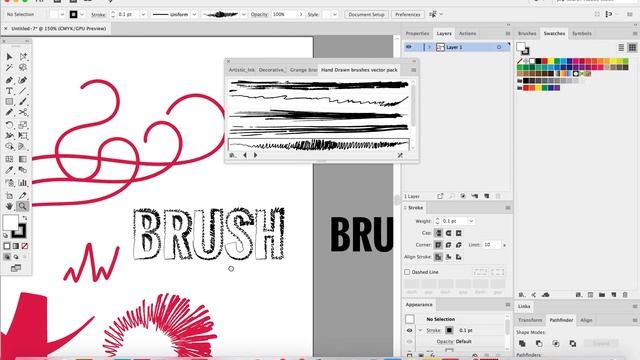The width and height of the screenshot is (640, 360).
Task: Open the Uniform variable width profile dropdown
Action: (x=194, y=14)
